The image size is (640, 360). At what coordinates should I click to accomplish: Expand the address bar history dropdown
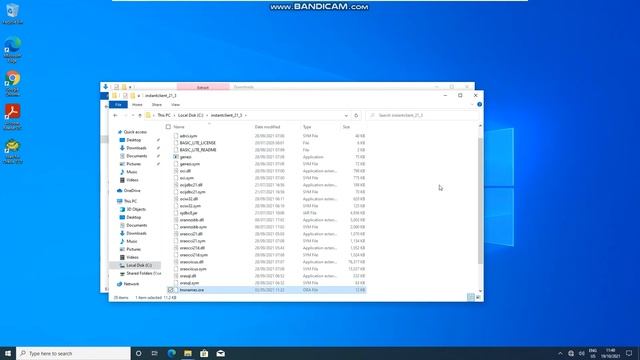tap(346, 116)
